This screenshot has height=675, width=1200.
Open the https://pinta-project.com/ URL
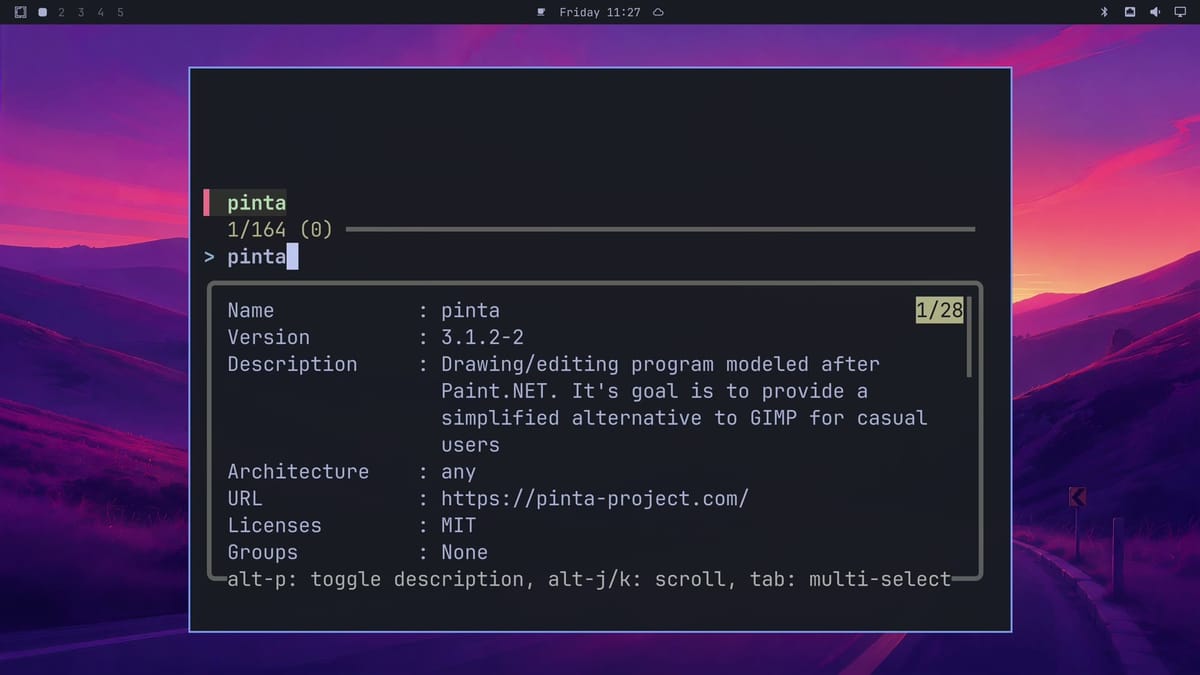(x=595, y=498)
